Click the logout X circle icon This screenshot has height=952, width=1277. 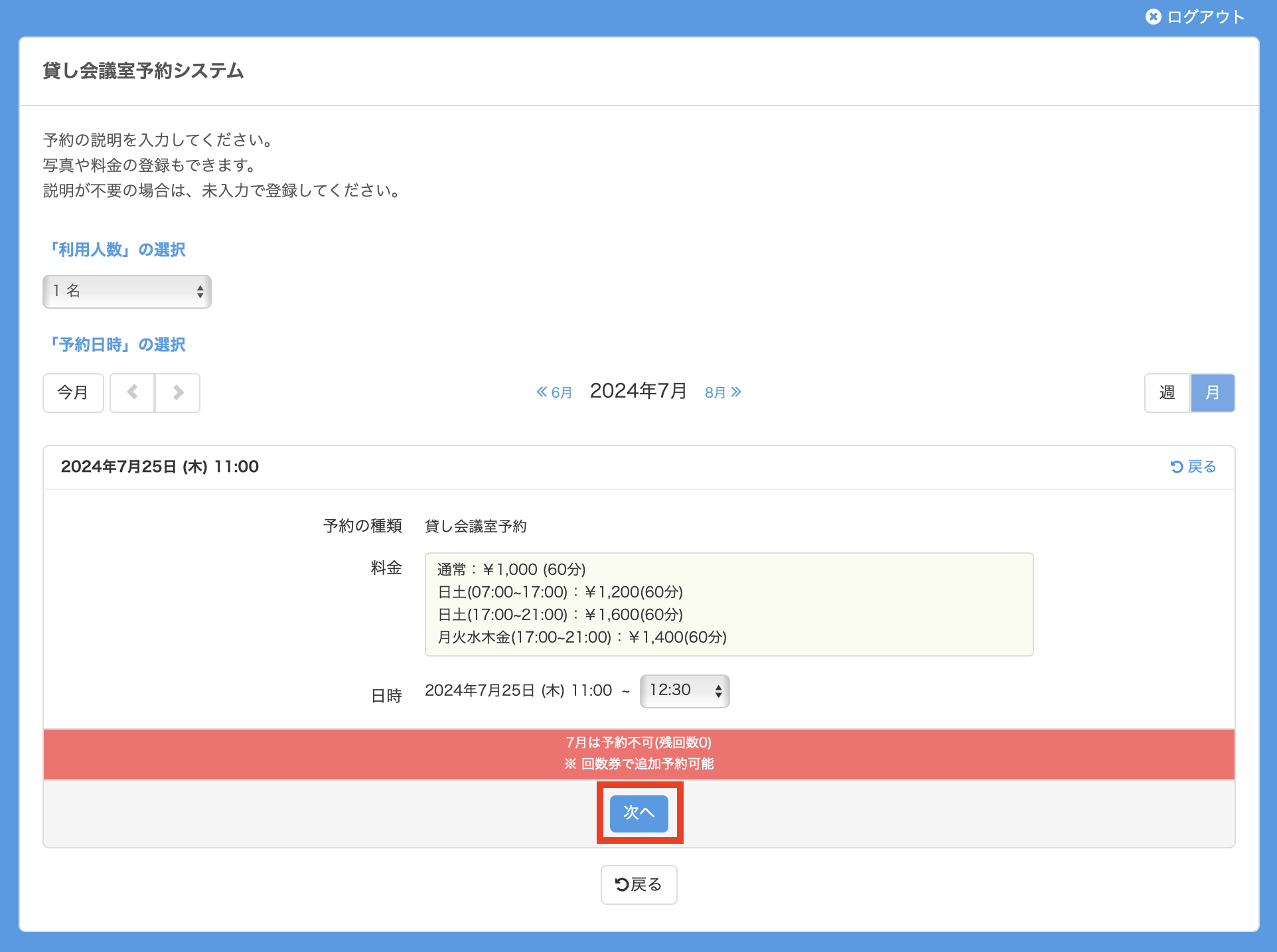pyautogui.click(x=1154, y=17)
